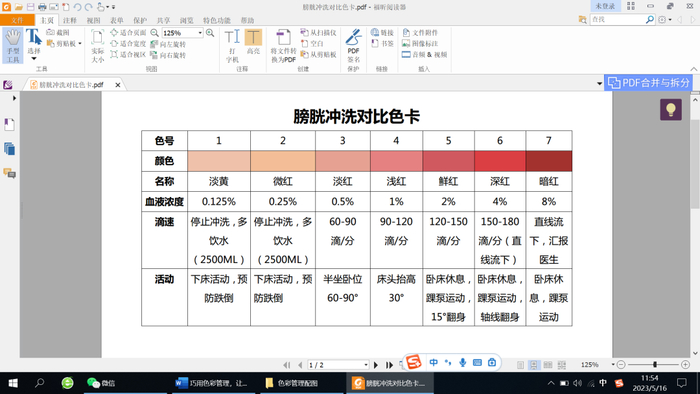
Task: Click the zoom in magnifier in ribbon
Action: coord(210,33)
